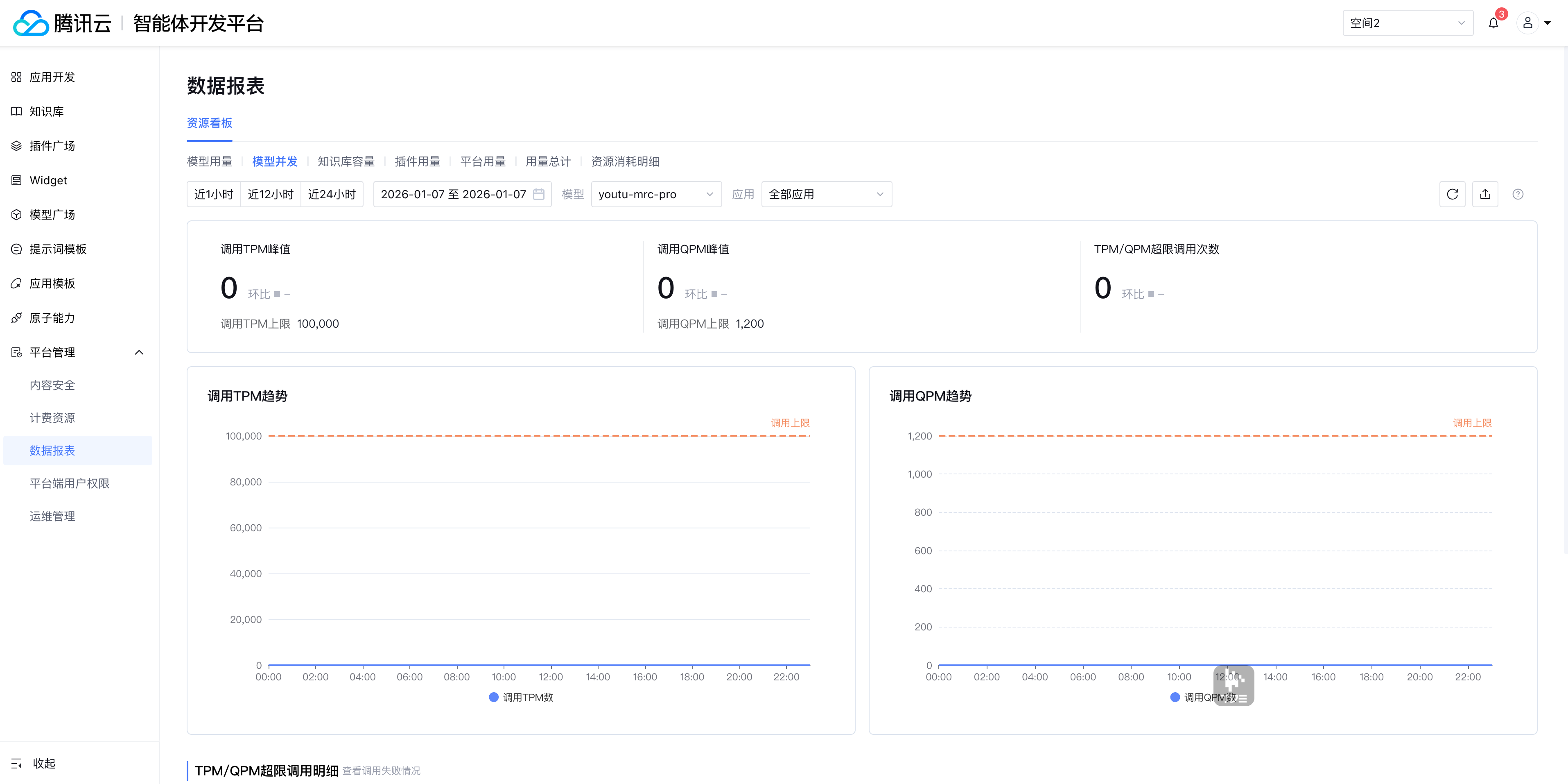Click the user avatar icon
The height and width of the screenshot is (784, 1568).
coord(1527,23)
